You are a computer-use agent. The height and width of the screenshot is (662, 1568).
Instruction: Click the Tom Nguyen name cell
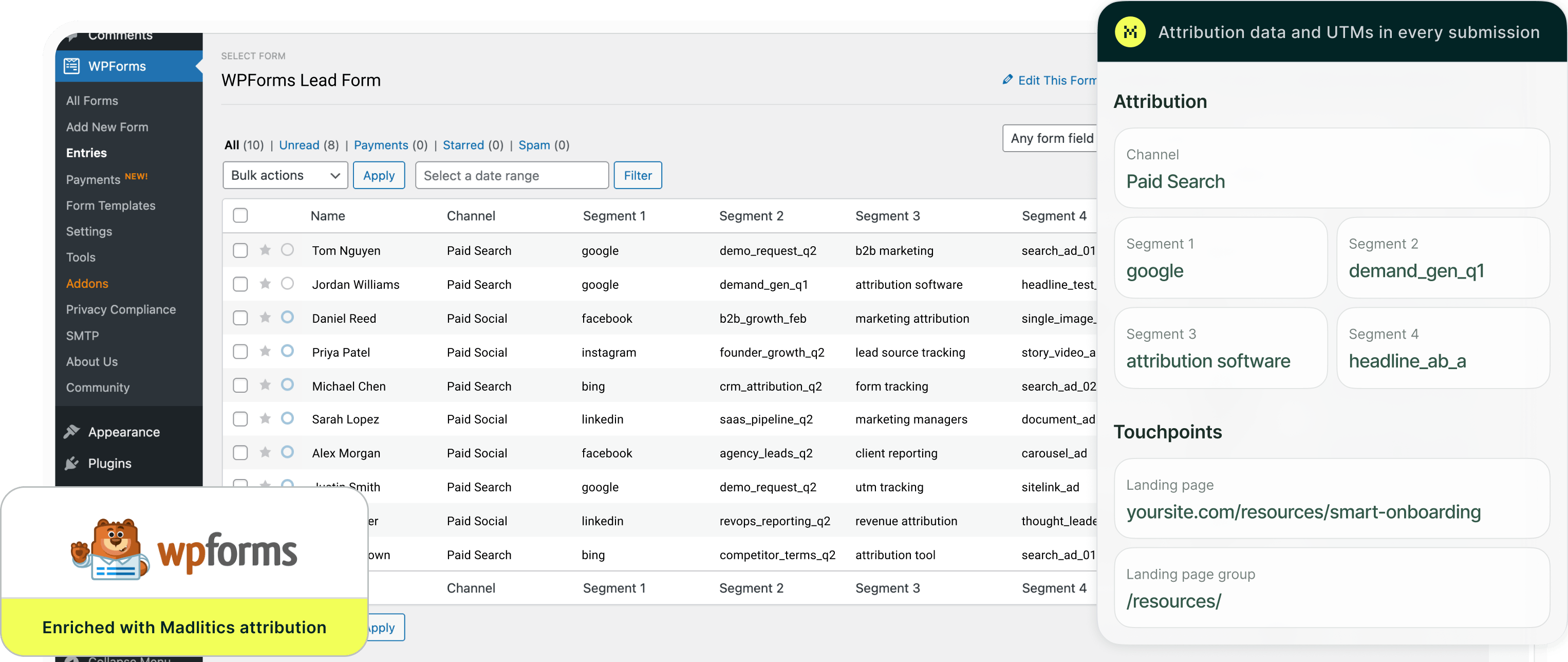346,250
